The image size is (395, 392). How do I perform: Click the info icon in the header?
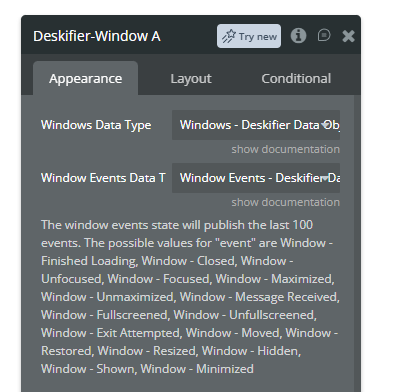[x=298, y=35]
